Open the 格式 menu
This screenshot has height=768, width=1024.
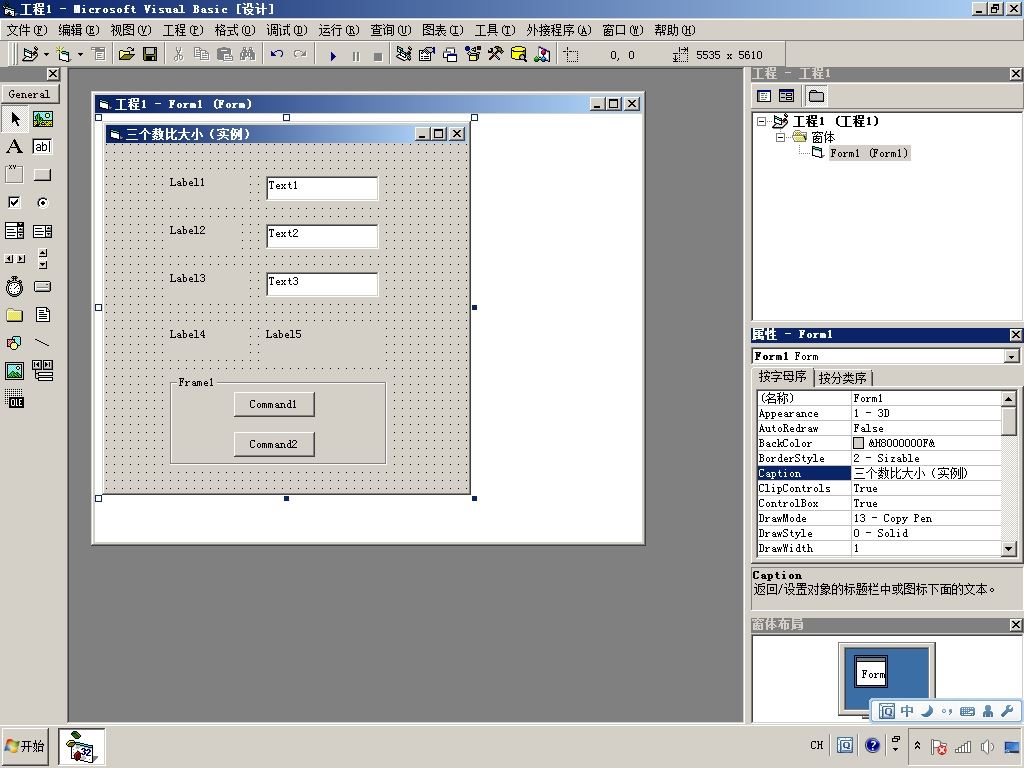pos(235,30)
